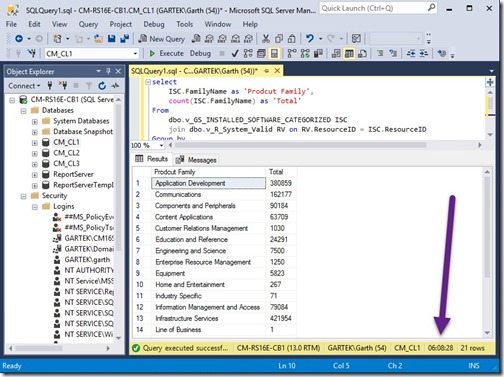
Task: Toggle IntelliSense Enabled in the toolbar
Action: [x=274, y=53]
